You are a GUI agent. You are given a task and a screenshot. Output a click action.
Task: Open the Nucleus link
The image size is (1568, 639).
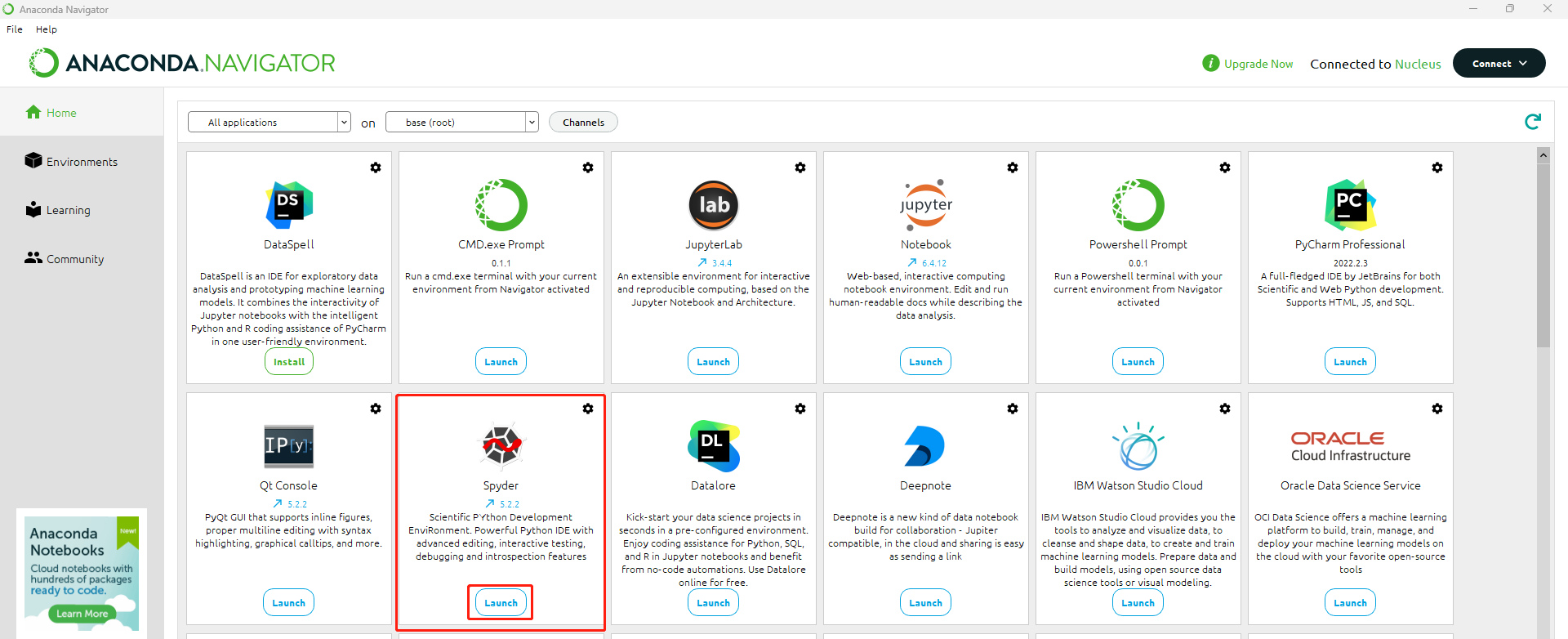[1418, 64]
